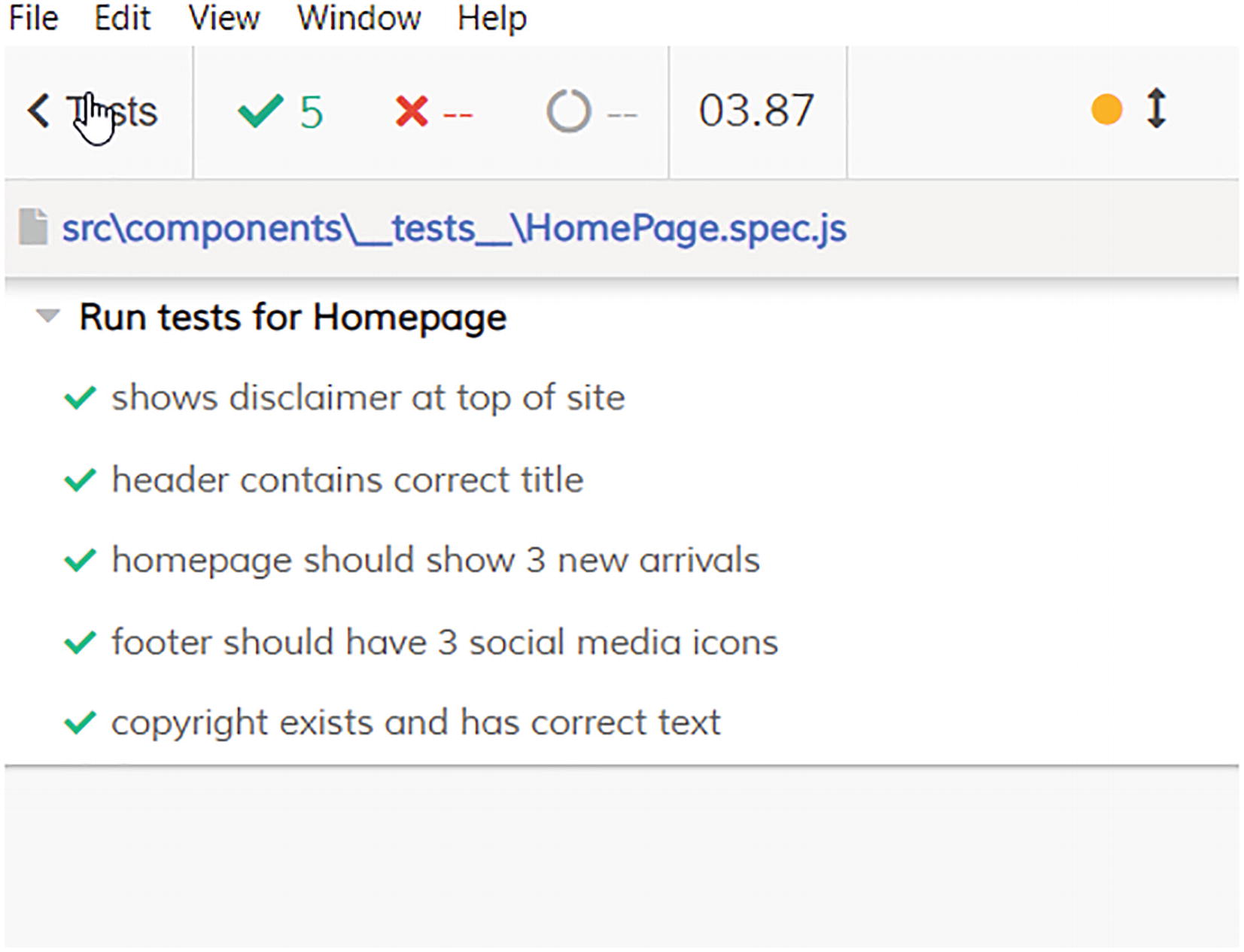Click the gray pending-tests circle icon

(568, 111)
